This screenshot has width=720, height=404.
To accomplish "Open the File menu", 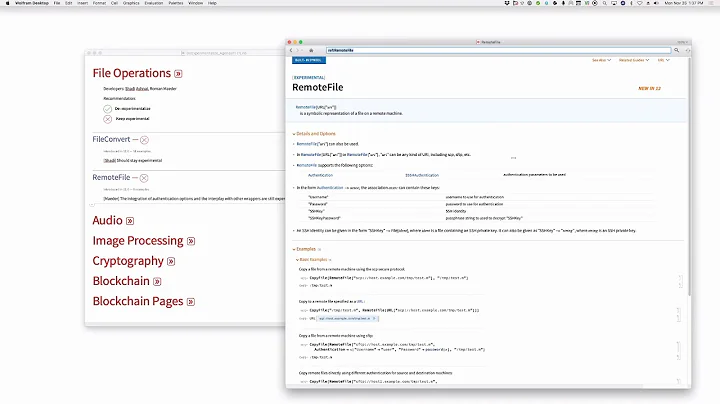I will [57, 3].
